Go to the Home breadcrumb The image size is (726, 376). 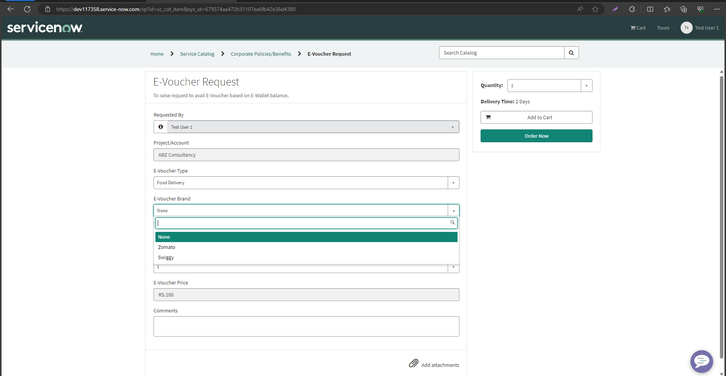(156, 54)
